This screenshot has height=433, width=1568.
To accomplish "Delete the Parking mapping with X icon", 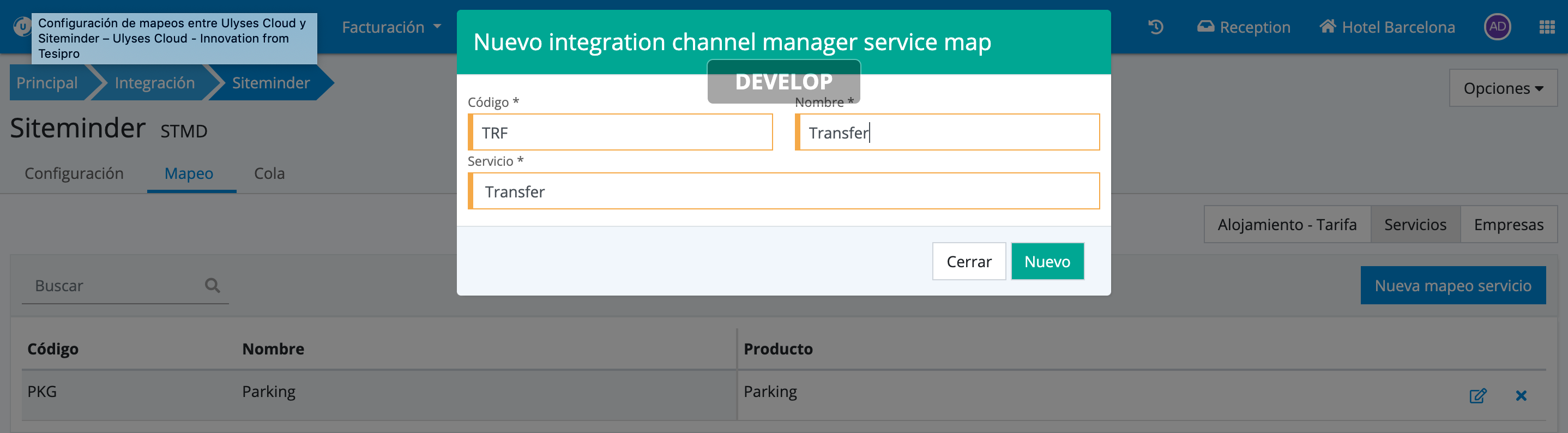I will click(x=1521, y=396).
